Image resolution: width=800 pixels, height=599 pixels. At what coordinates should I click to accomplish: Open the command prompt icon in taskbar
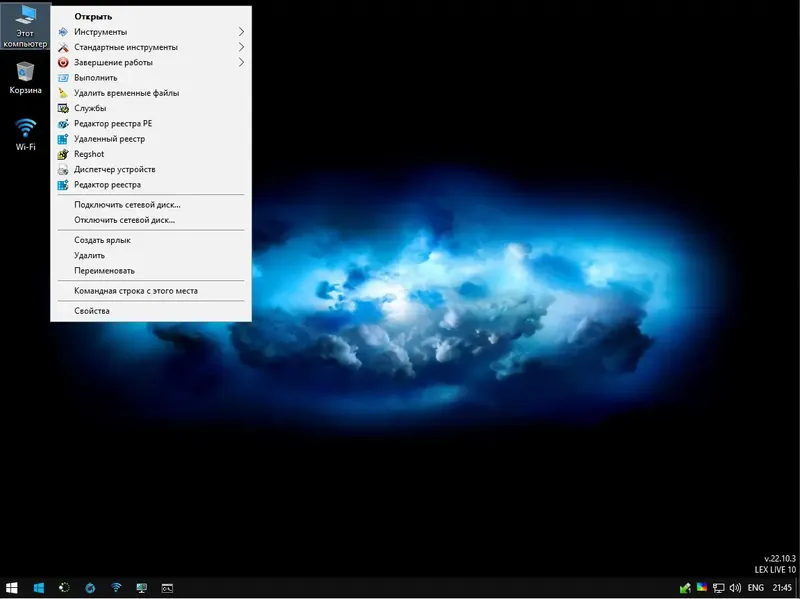(168, 587)
